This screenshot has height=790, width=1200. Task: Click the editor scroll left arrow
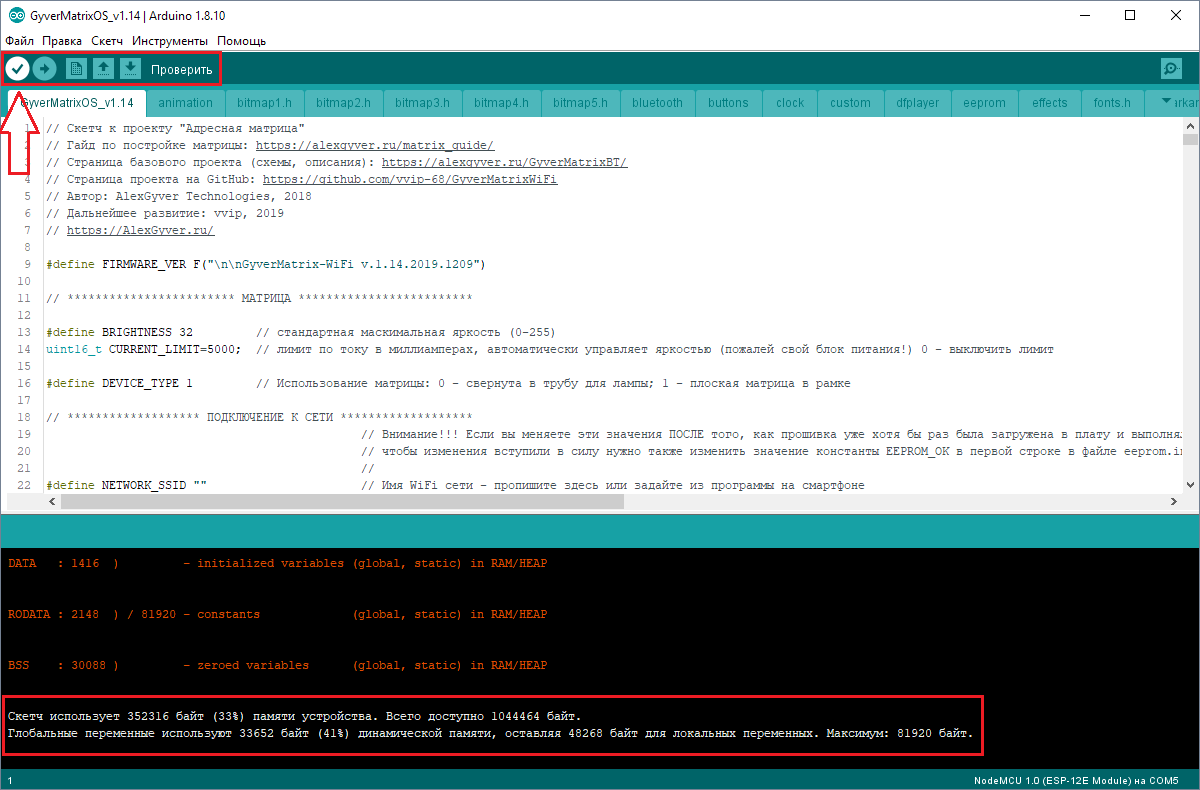pos(51,501)
